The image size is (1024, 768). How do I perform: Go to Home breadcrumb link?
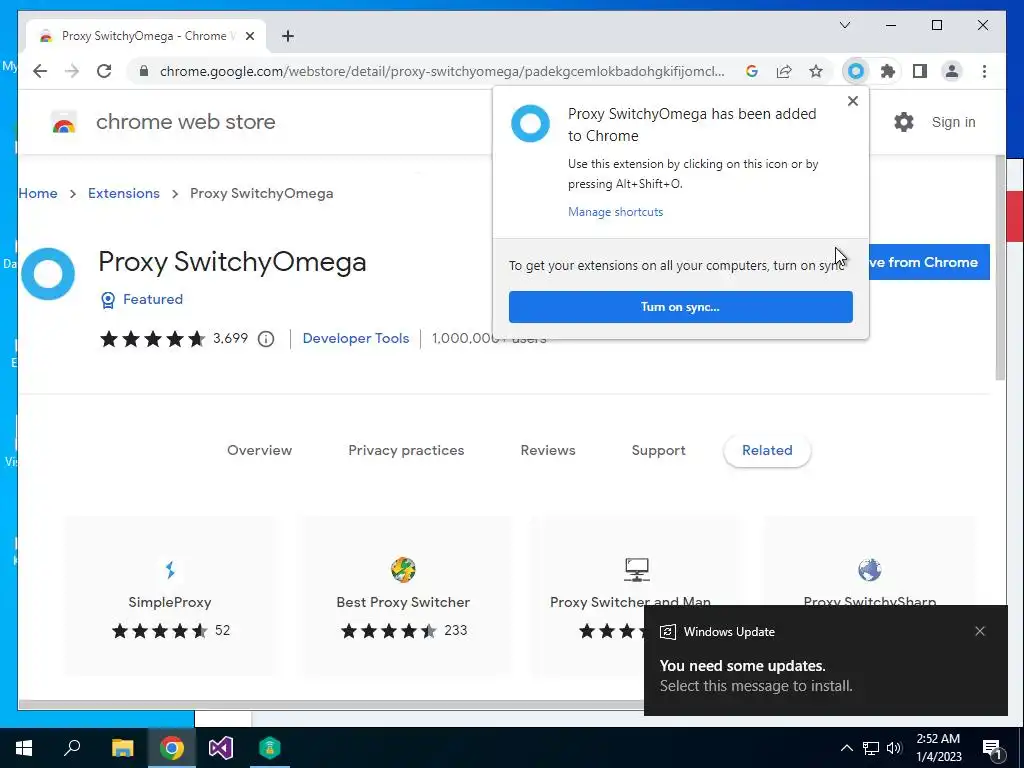(x=38, y=193)
